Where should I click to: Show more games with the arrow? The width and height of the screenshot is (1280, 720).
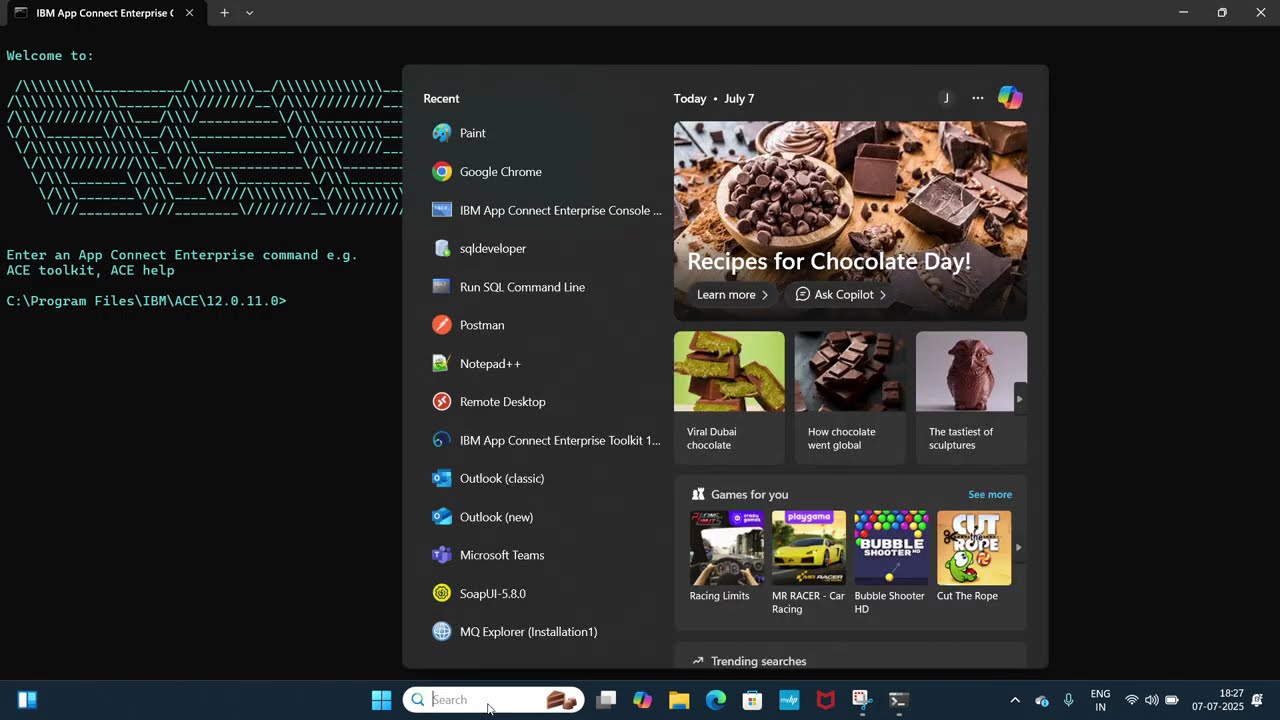click(x=1019, y=547)
